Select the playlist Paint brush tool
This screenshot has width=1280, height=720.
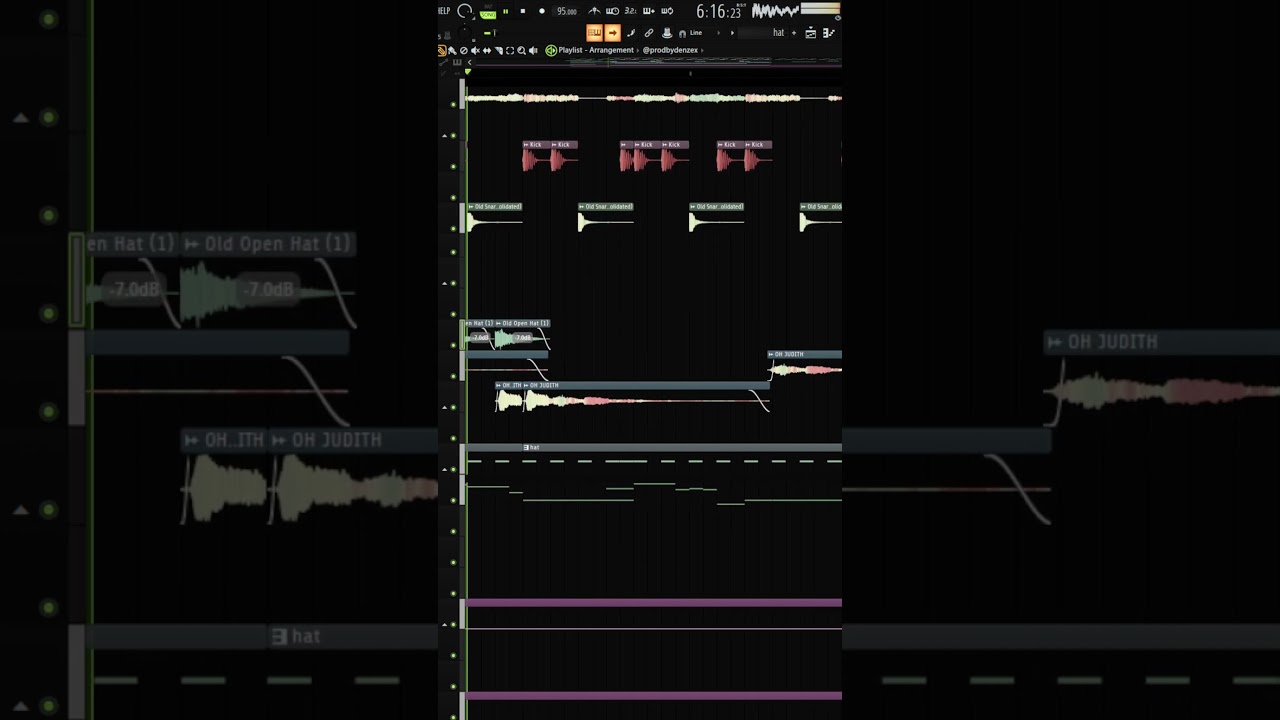click(452, 50)
